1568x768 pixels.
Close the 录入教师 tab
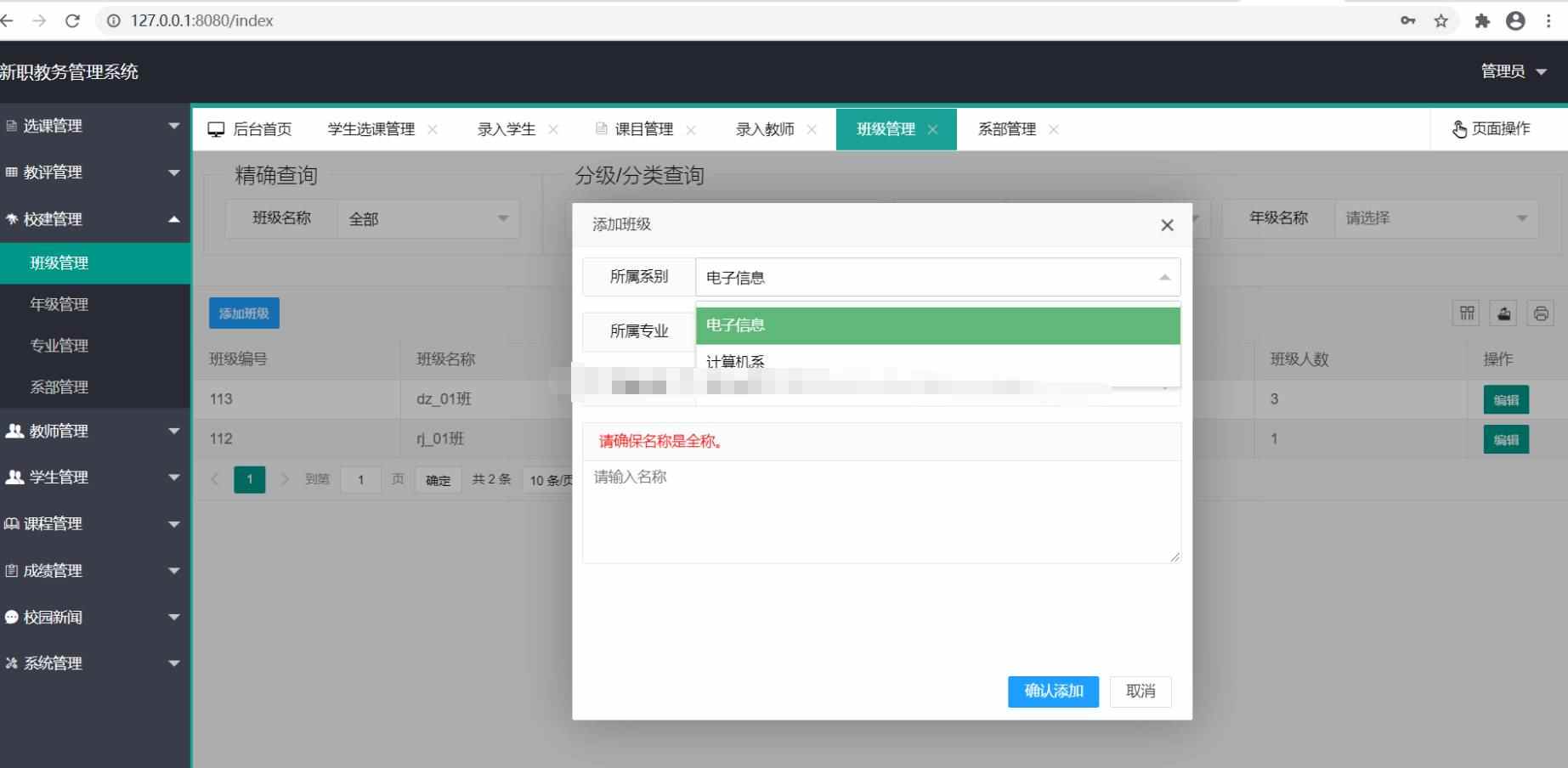(x=812, y=129)
